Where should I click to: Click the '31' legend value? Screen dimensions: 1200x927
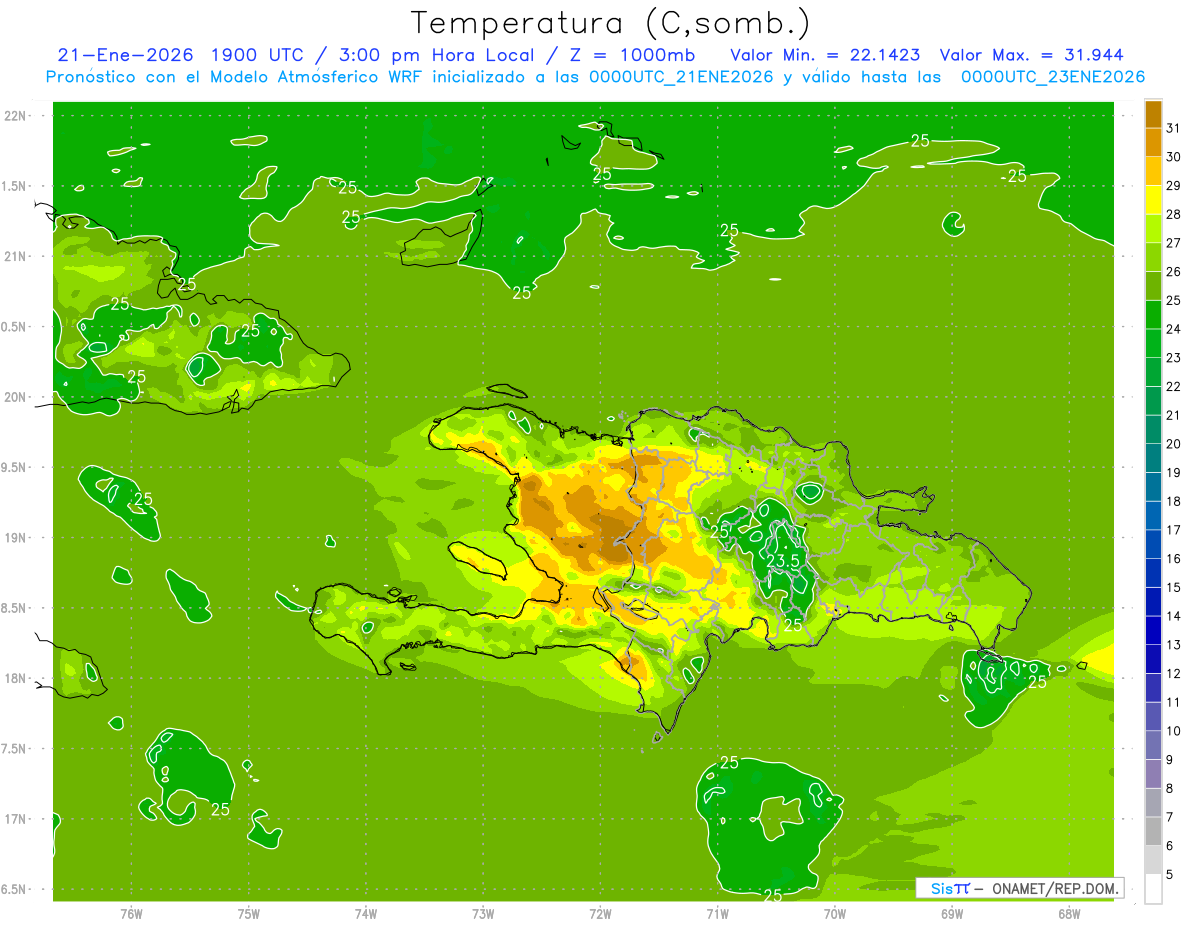(x=1173, y=129)
